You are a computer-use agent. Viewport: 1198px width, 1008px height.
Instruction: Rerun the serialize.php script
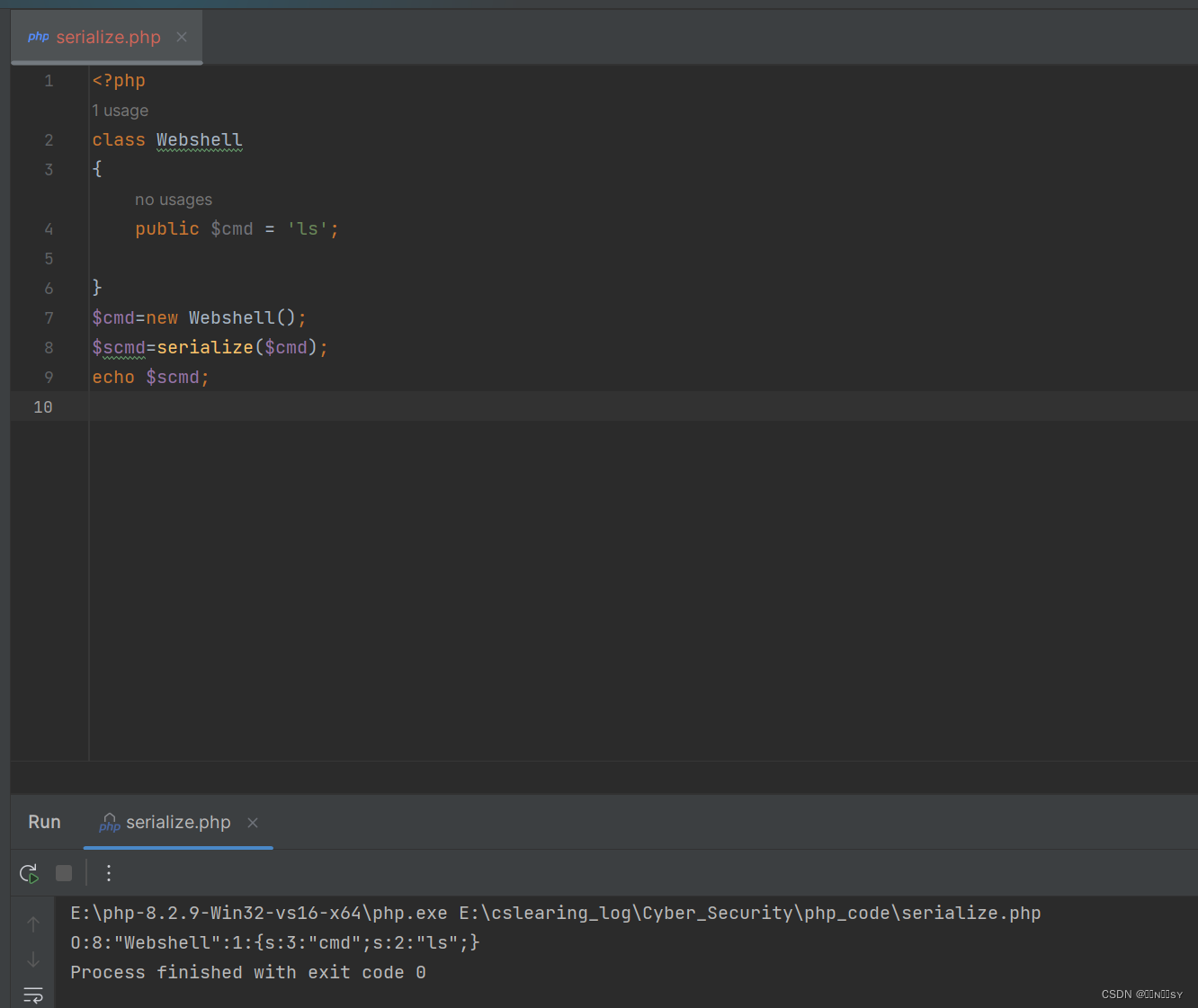point(28,872)
